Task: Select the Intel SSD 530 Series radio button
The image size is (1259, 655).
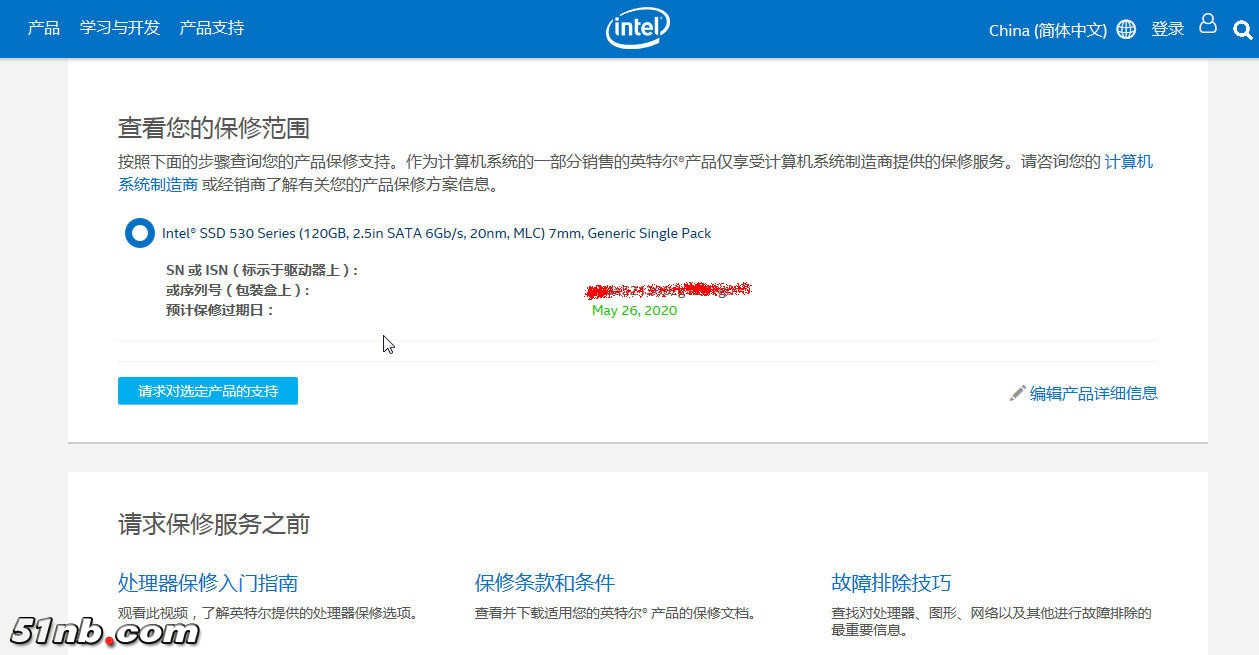Action: point(139,233)
